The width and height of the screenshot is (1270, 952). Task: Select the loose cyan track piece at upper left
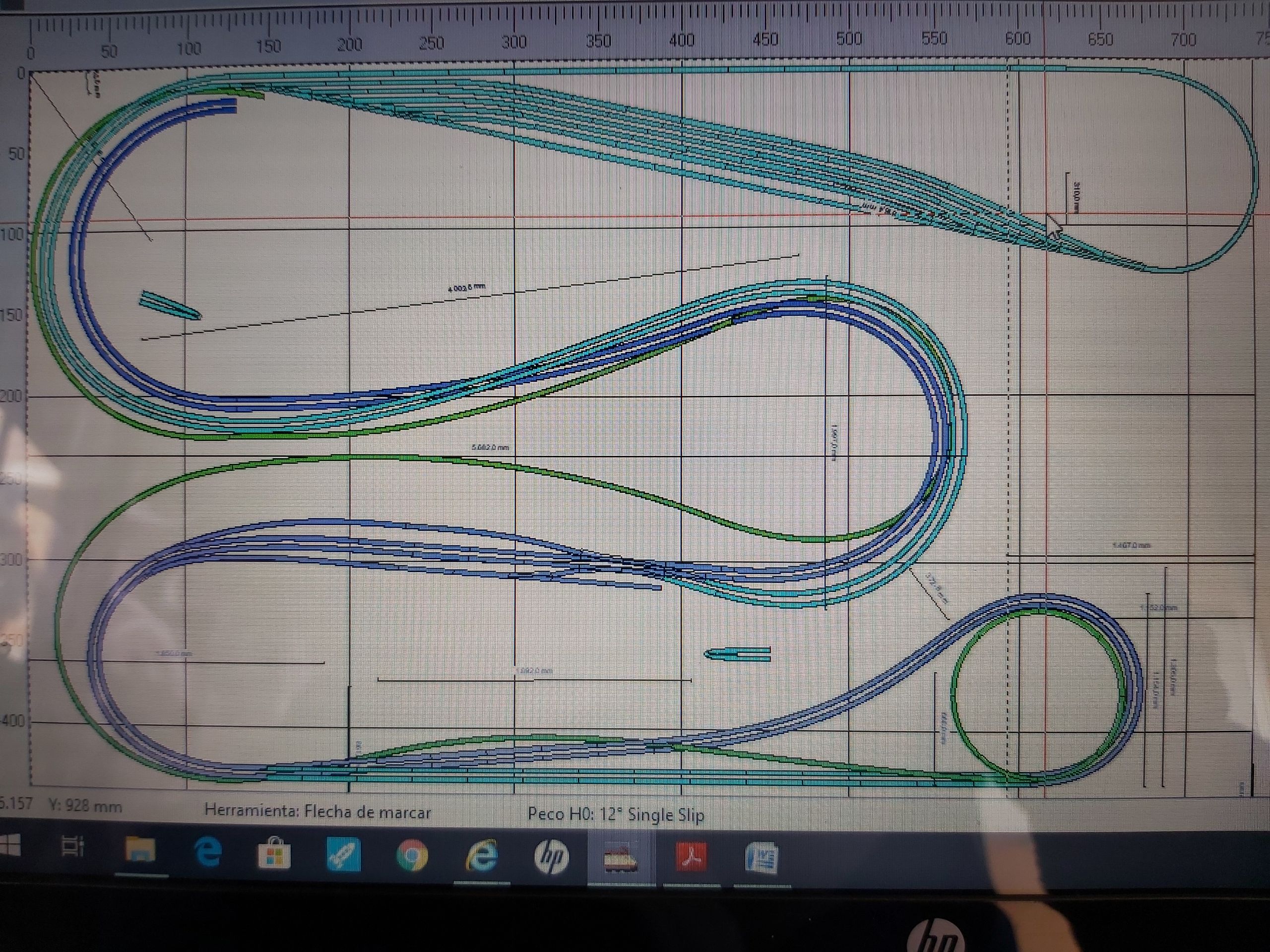(171, 305)
